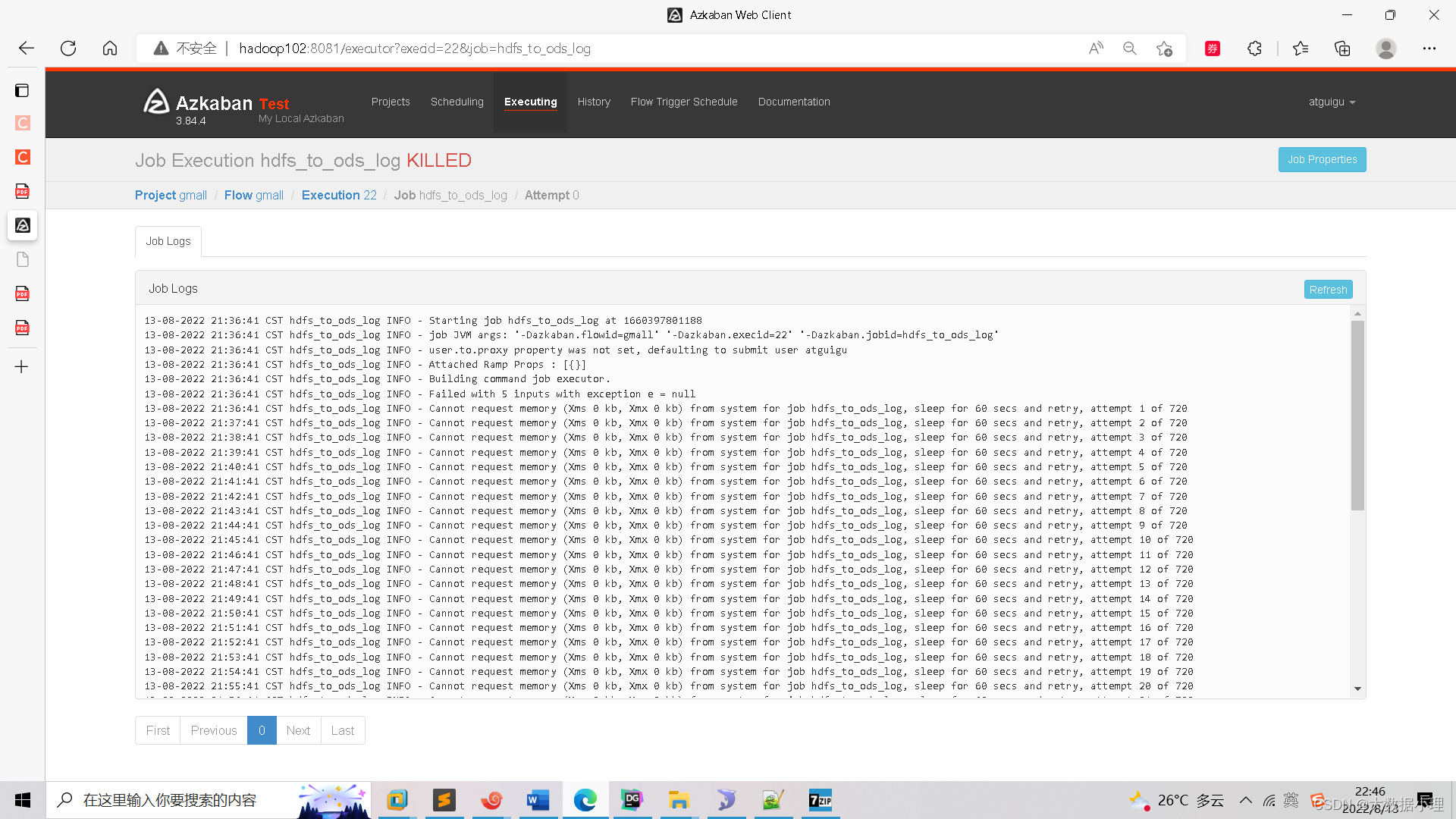Select the Job Logs tab
1456x819 pixels.
pyautogui.click(x=168, y=241)
